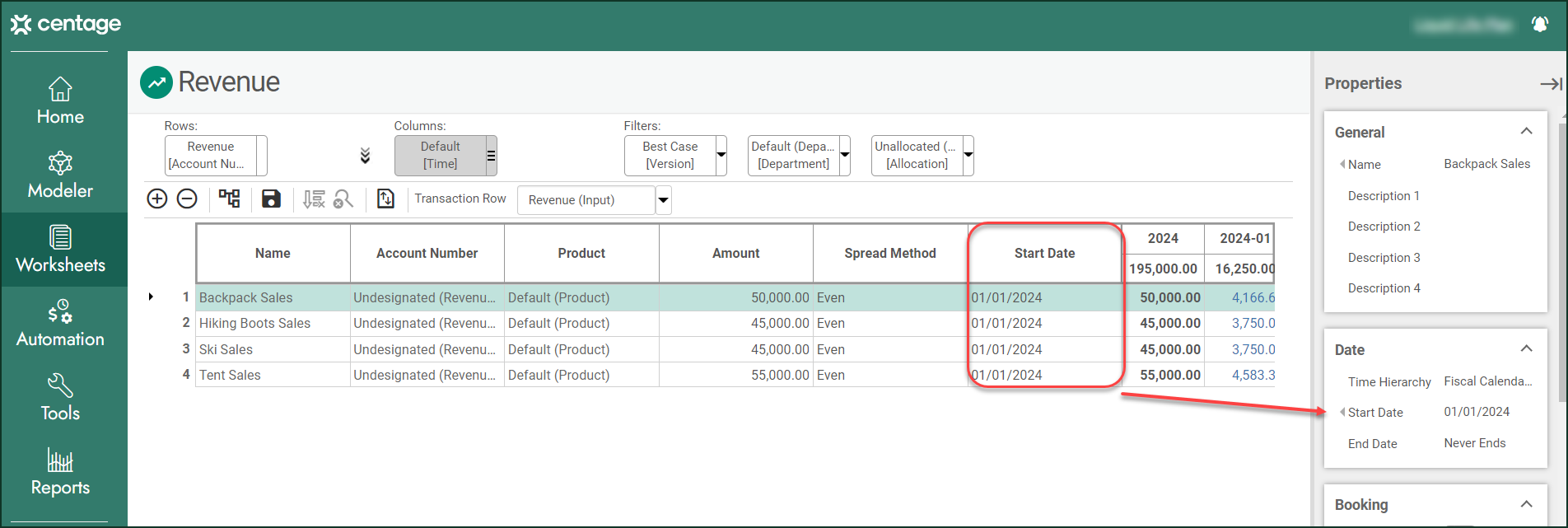Viewport: 1568px width, 528px height.
Task: Select the Hiking Boots Sales name cell
Action: 273,324
